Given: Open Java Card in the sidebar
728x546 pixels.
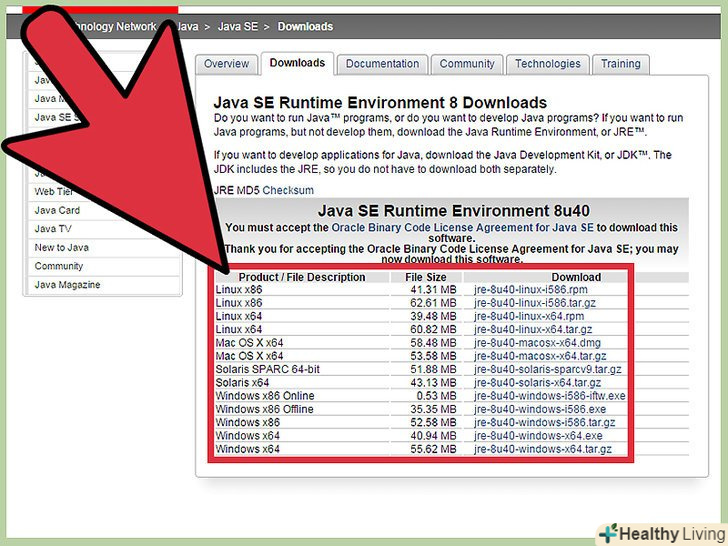Looking at the screenshot, I should click(57, 210).
